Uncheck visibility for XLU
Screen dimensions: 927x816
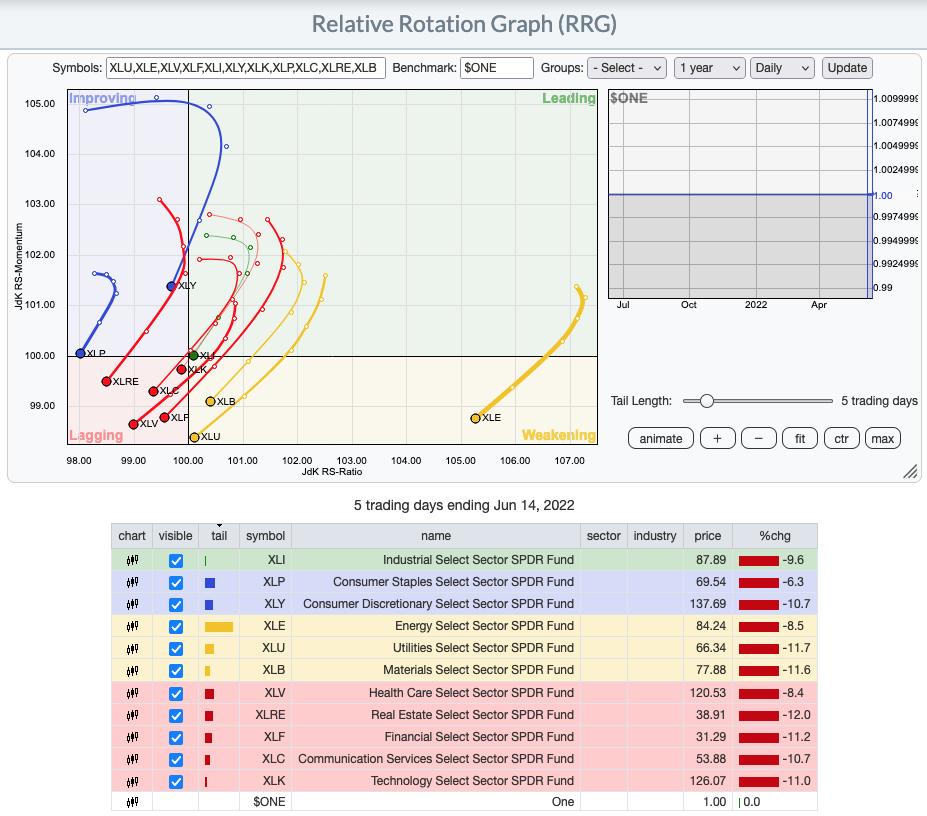pyautogui.click(x=176, y=649)
